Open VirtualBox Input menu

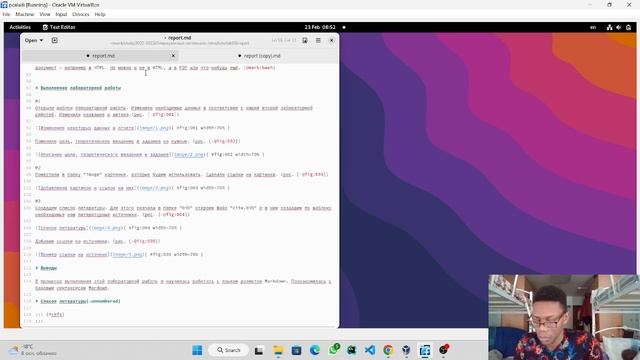coord(61,14)
